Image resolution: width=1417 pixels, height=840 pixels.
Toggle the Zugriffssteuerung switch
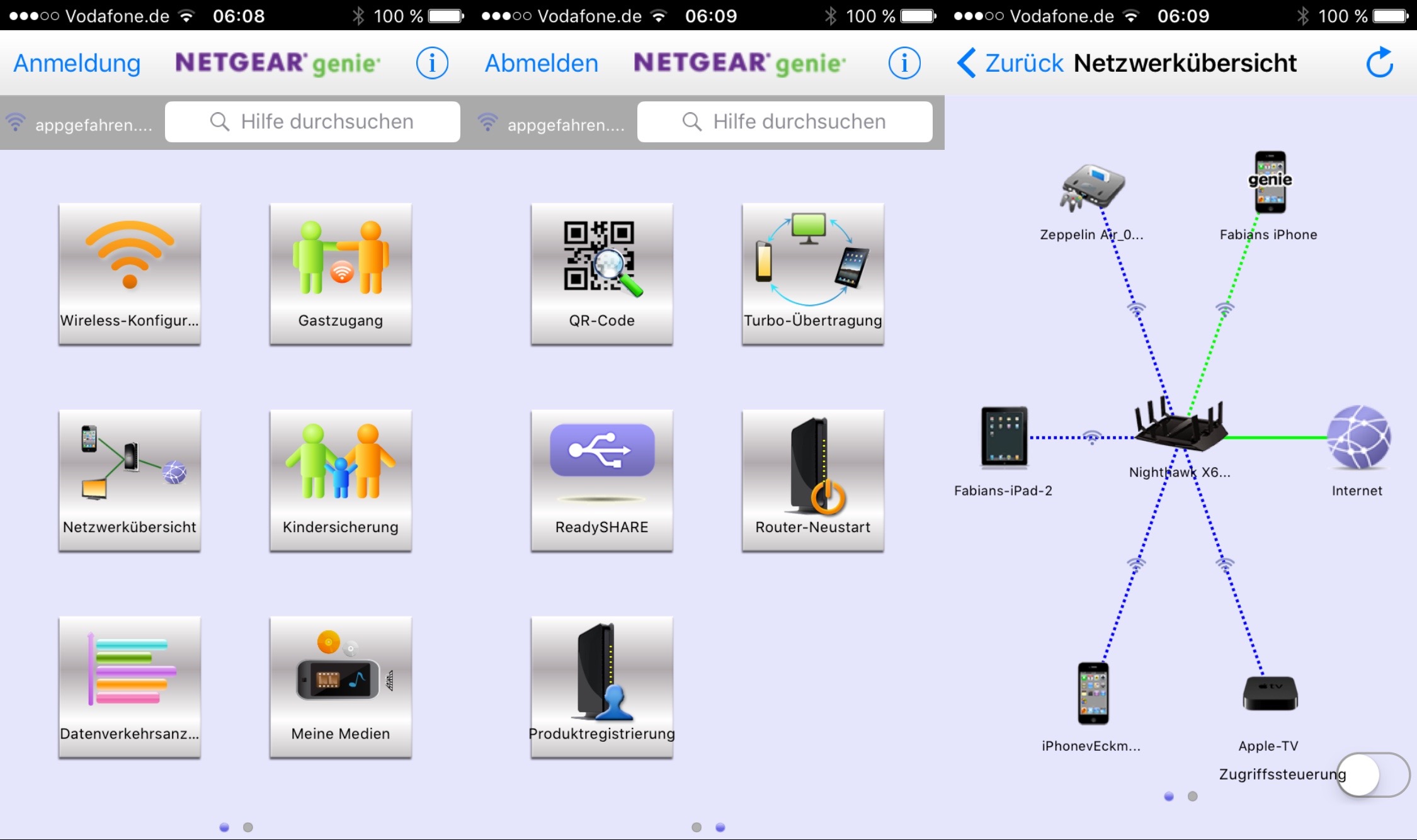tap(1373, 775)
